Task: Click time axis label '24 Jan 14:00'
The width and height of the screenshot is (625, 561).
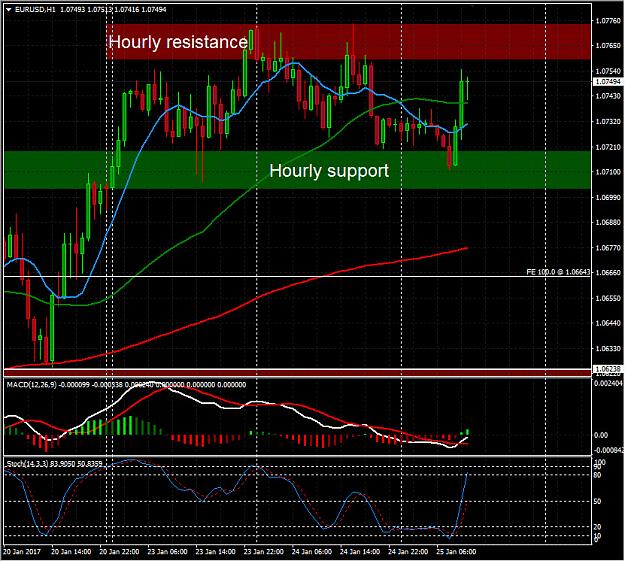Action: coord(360,552)
